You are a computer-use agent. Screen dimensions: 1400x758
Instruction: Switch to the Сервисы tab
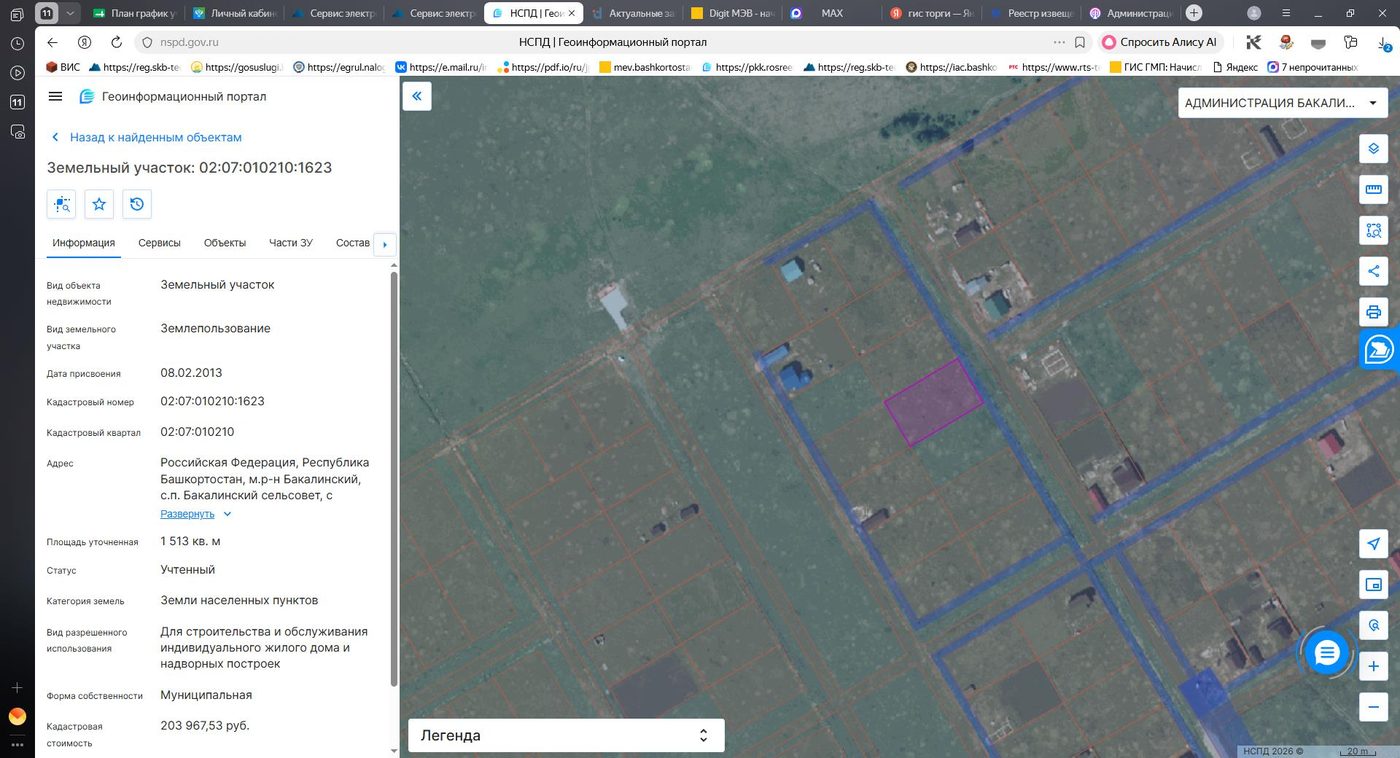[x=159, y=243]
